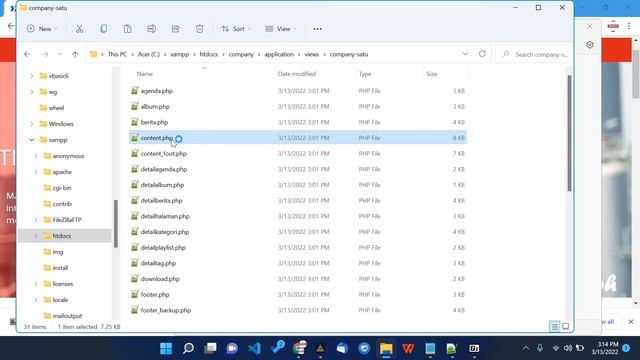640x360 pixels.
Task: Open the recent locations dropdown arrow
Action: pyautogui.click(x=60, y=54)
